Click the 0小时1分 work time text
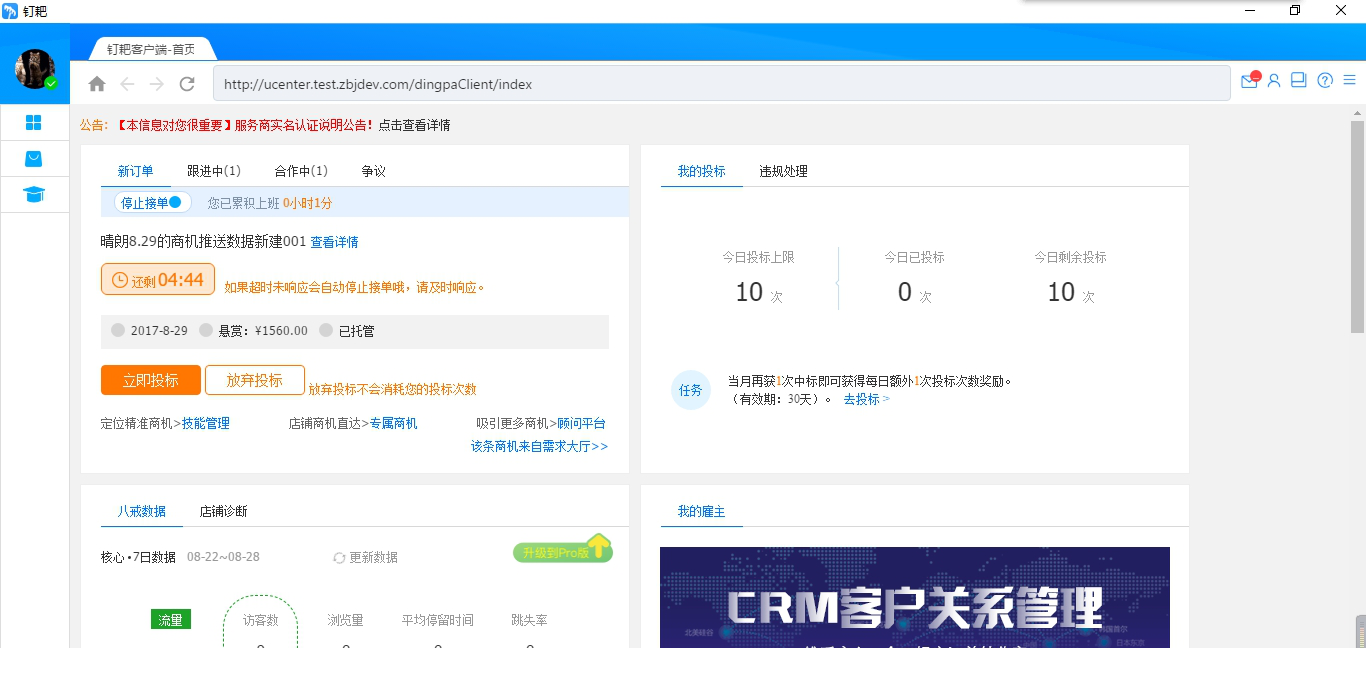1366x673 pixels. point(308,203)
